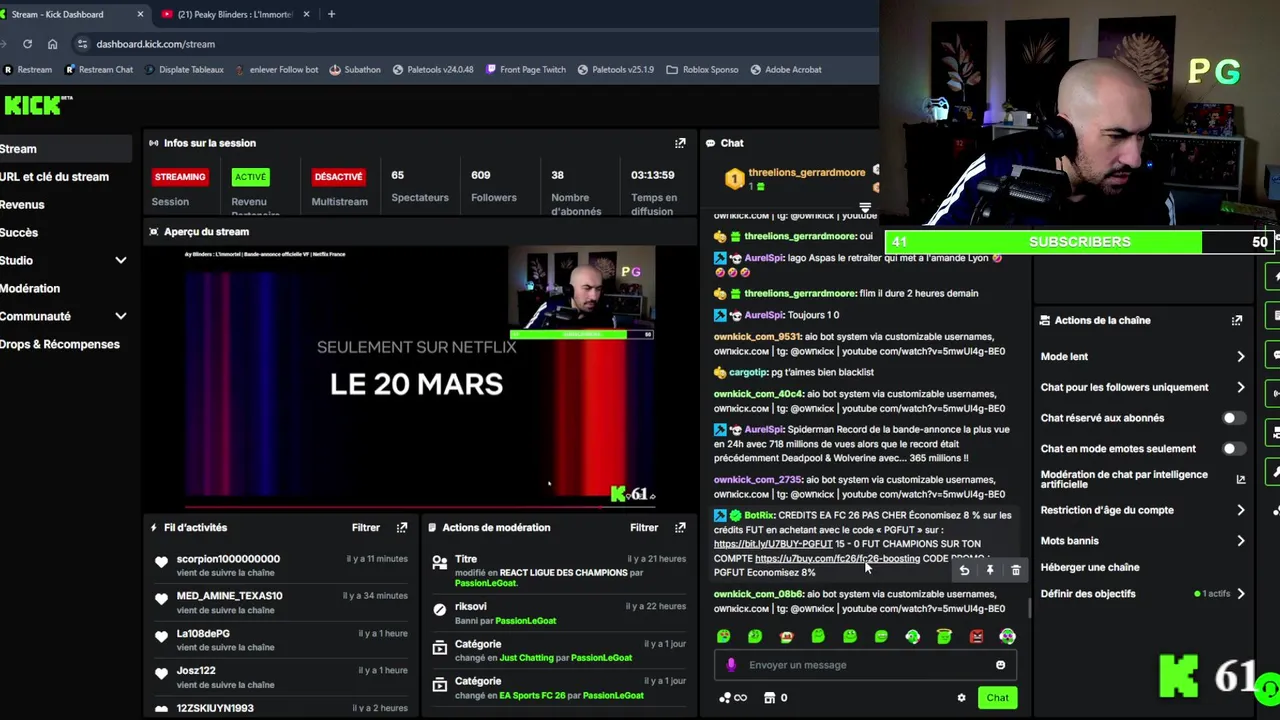Open the Restream Chat bookmark
The image size is (1280, 720).
99,70
